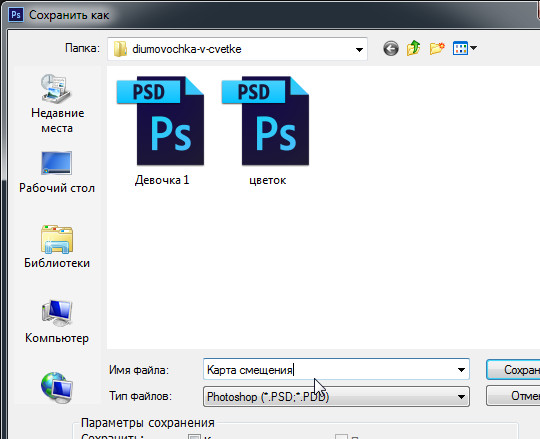Viewport: 540px width, 439px height.
Task: Open Recent Places (Недавние места)
Action: click(x=57, y=103)
